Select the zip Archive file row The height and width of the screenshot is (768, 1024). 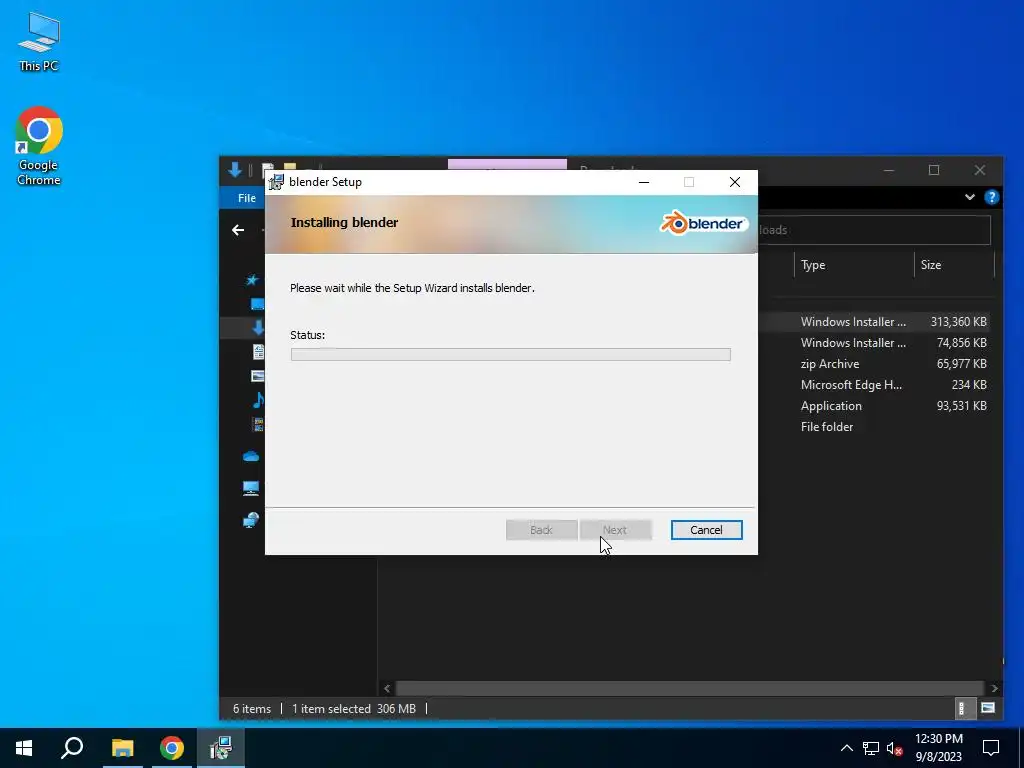[x=874, y=364]
